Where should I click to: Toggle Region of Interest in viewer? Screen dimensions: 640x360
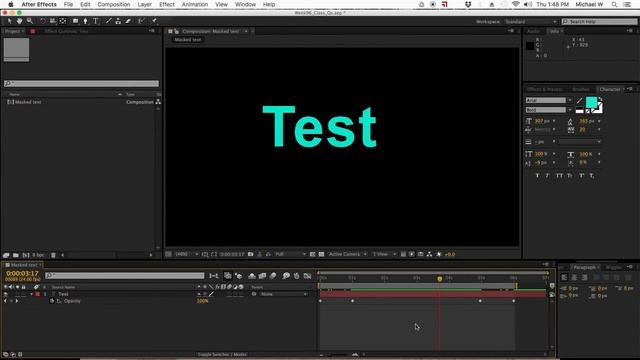313,254
